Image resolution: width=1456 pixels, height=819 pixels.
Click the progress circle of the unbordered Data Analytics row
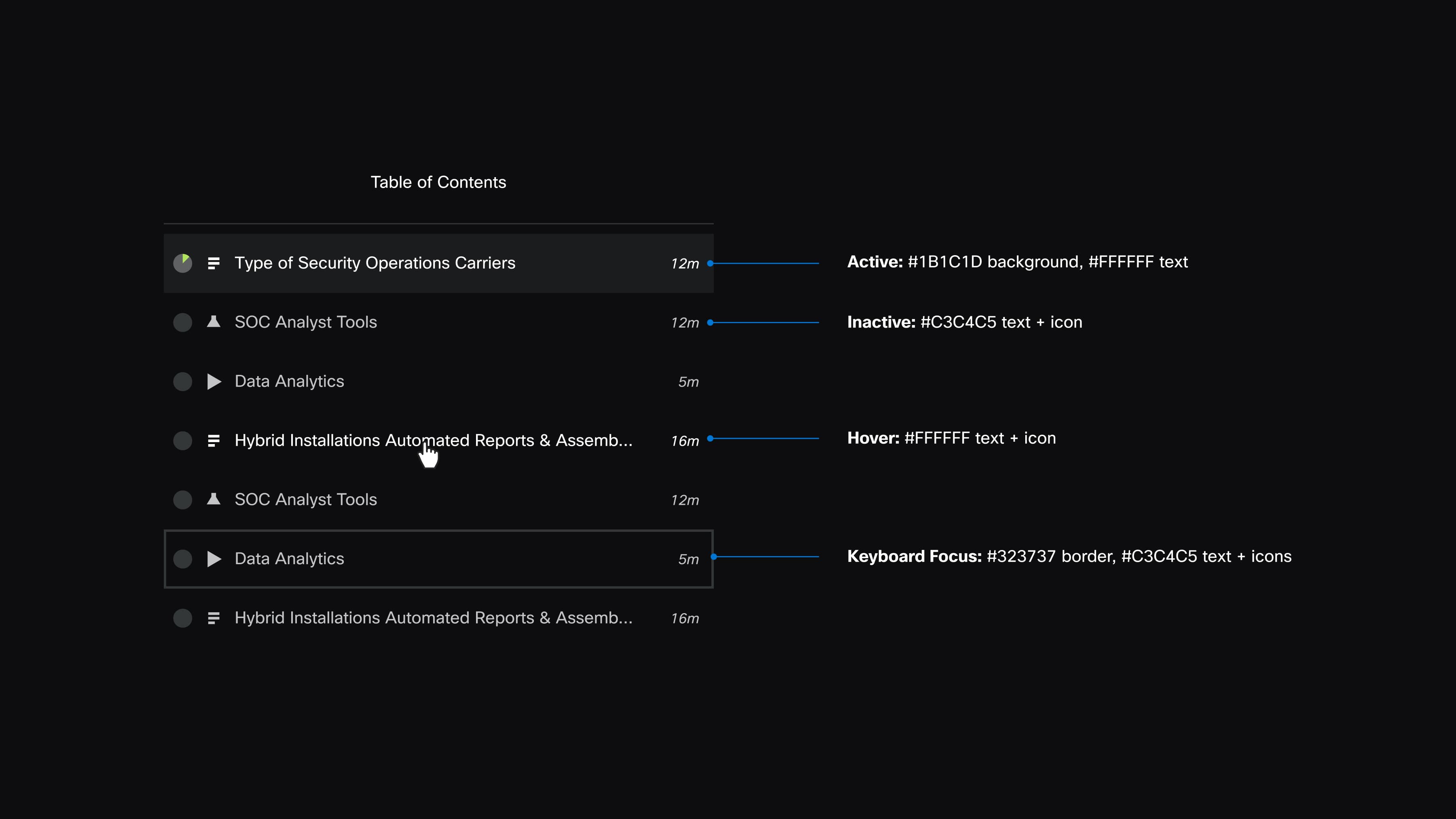(182, 381)
